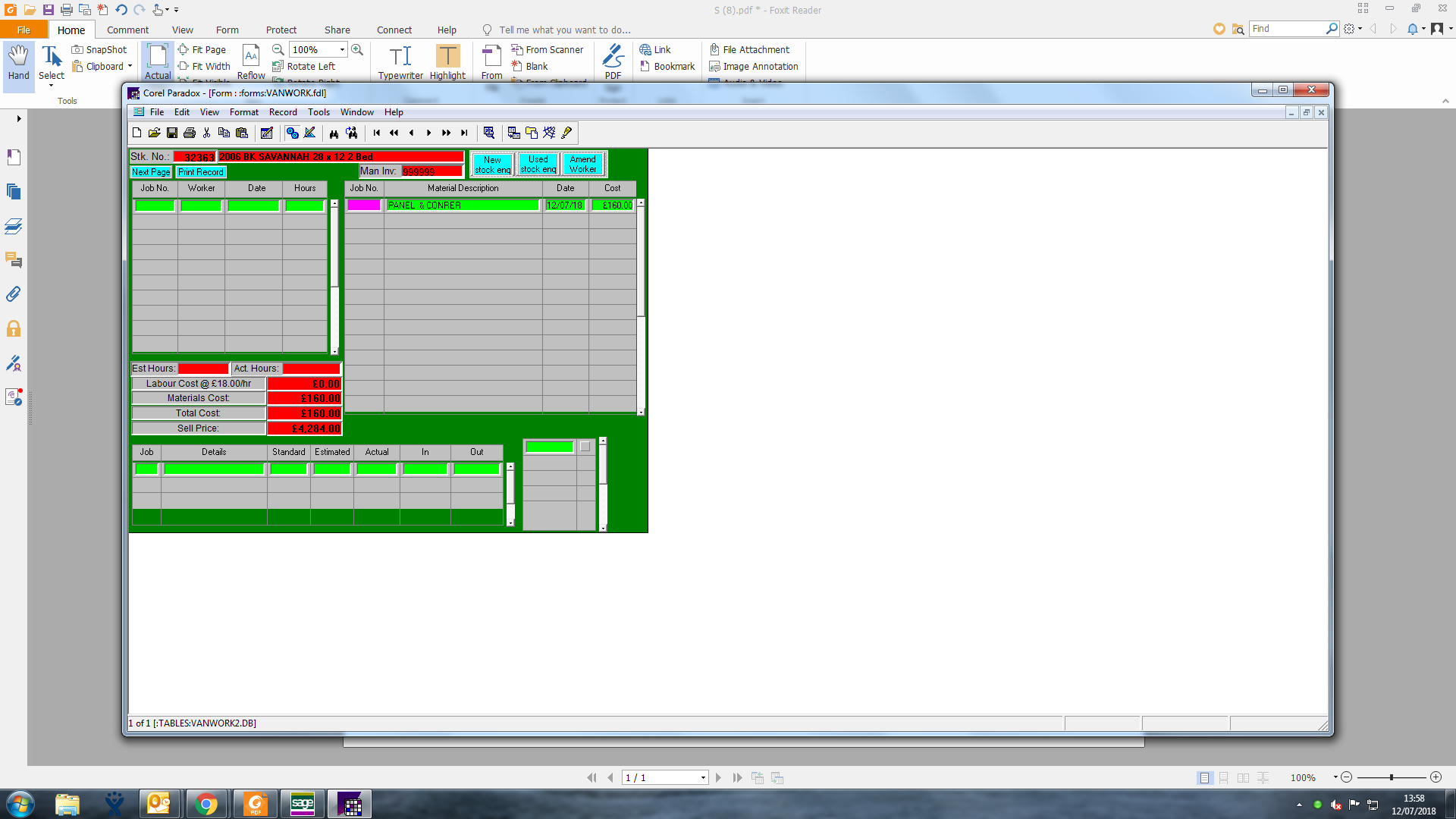Enable facing pages view mode
This screenshot has height=819, width=1456.
tap(1243, 778)
